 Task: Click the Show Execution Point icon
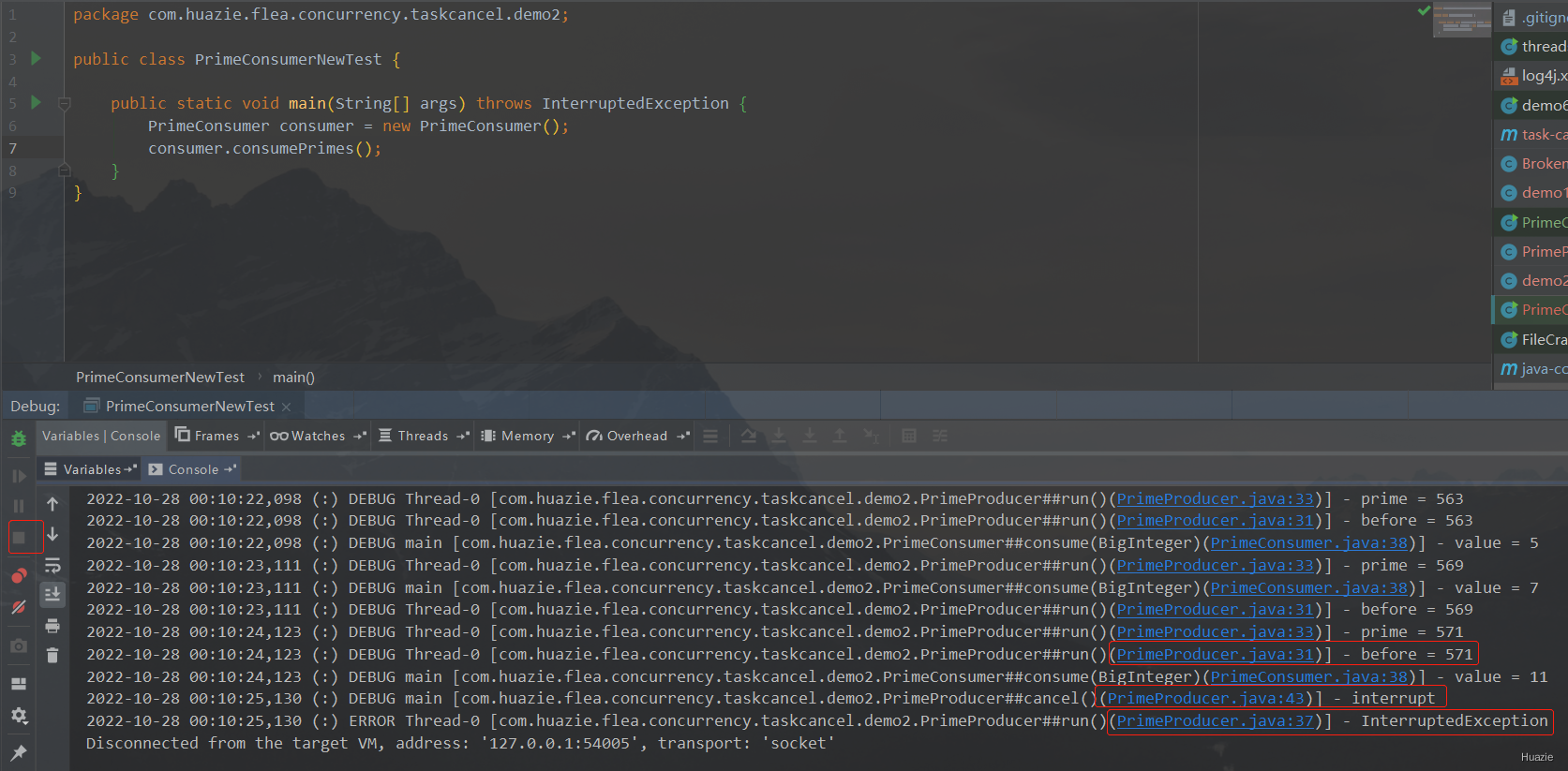click(710, 436)
